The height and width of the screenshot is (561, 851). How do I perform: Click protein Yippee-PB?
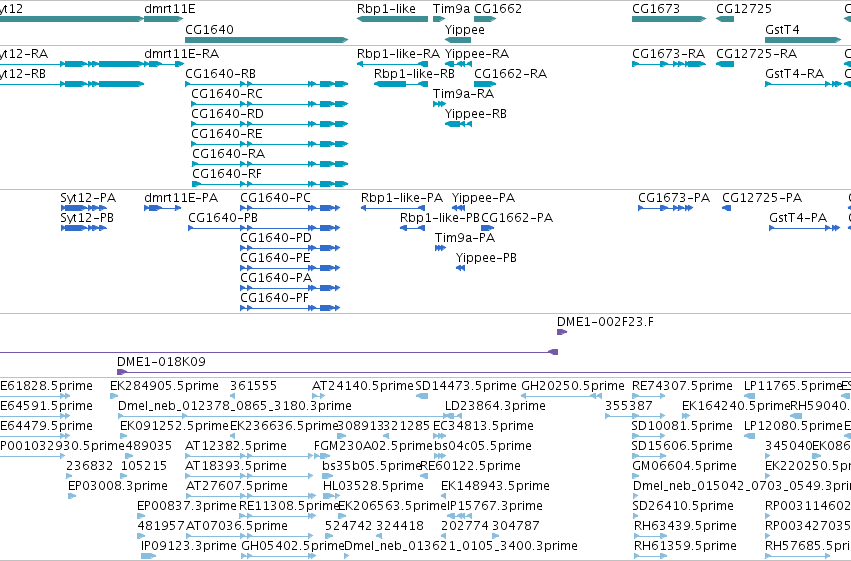(x=486, y=259)
